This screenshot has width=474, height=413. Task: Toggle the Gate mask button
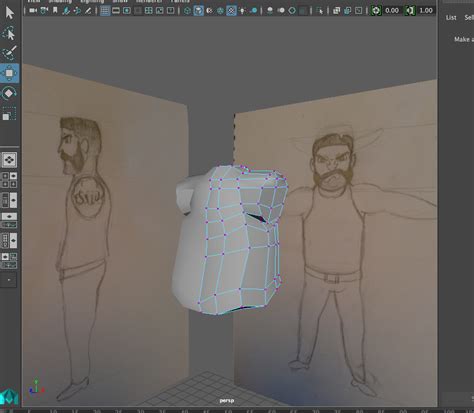click(138, 11)
